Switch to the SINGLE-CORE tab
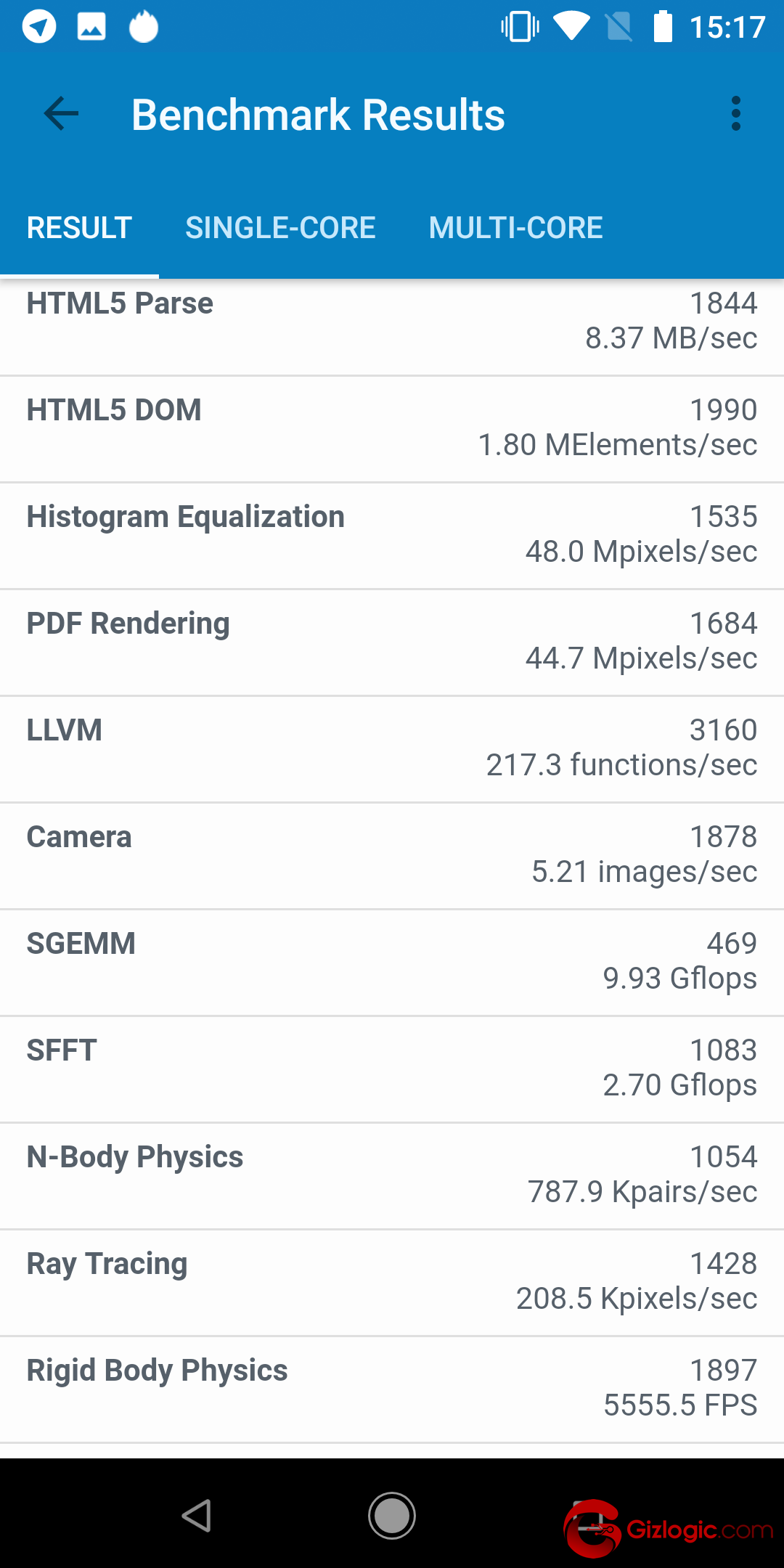The width and height of the screenshot is (784, 1568). [x=280, y=228]
